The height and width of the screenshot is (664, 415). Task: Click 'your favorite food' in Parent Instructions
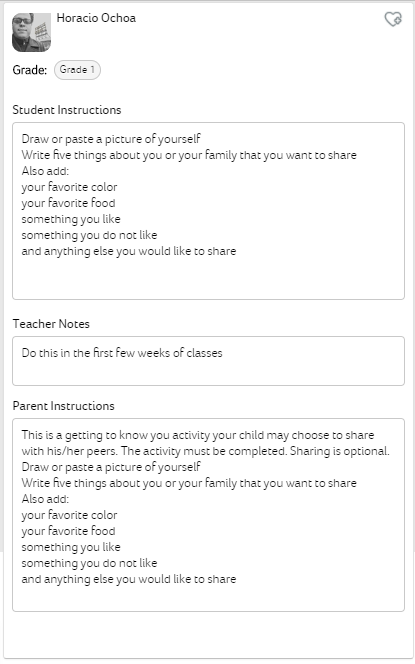click(x=69, y=531)
